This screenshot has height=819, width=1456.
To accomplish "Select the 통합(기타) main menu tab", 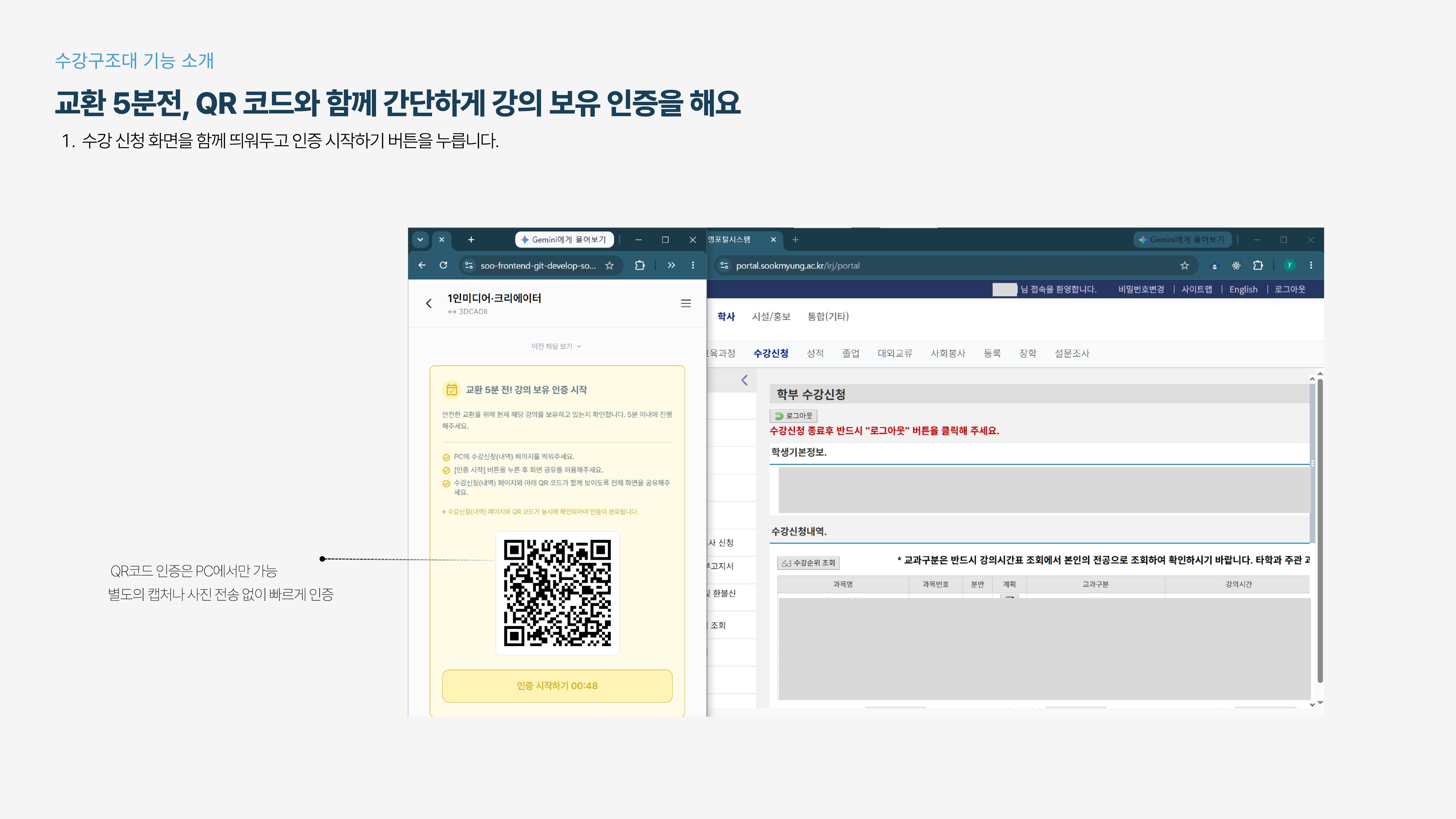I will pos(828,317).
